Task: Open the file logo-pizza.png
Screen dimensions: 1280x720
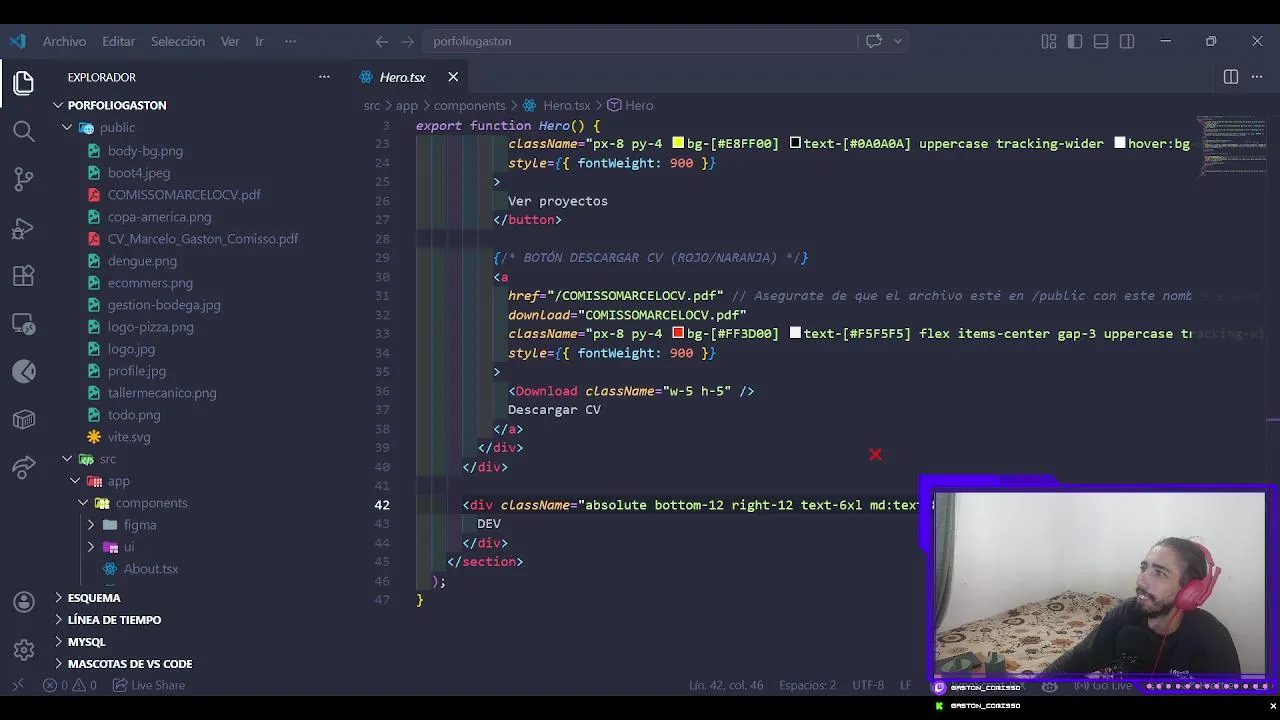Action: (151, 327)
